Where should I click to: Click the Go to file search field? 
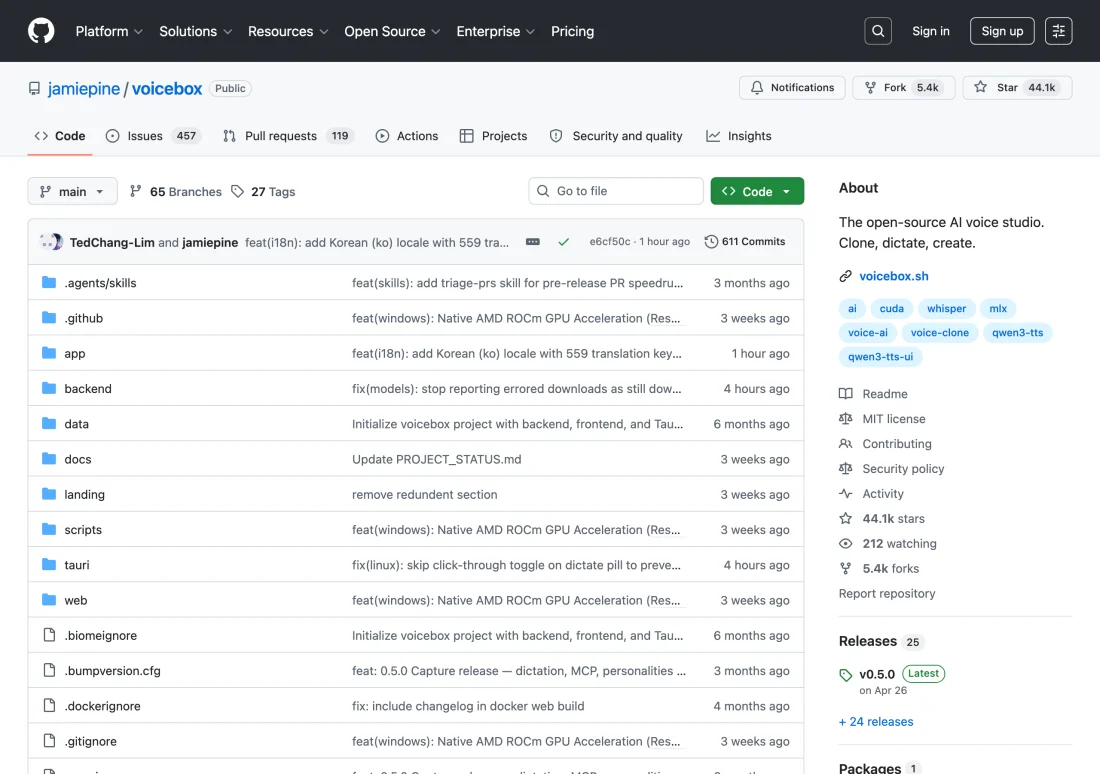tap(615, 191)
